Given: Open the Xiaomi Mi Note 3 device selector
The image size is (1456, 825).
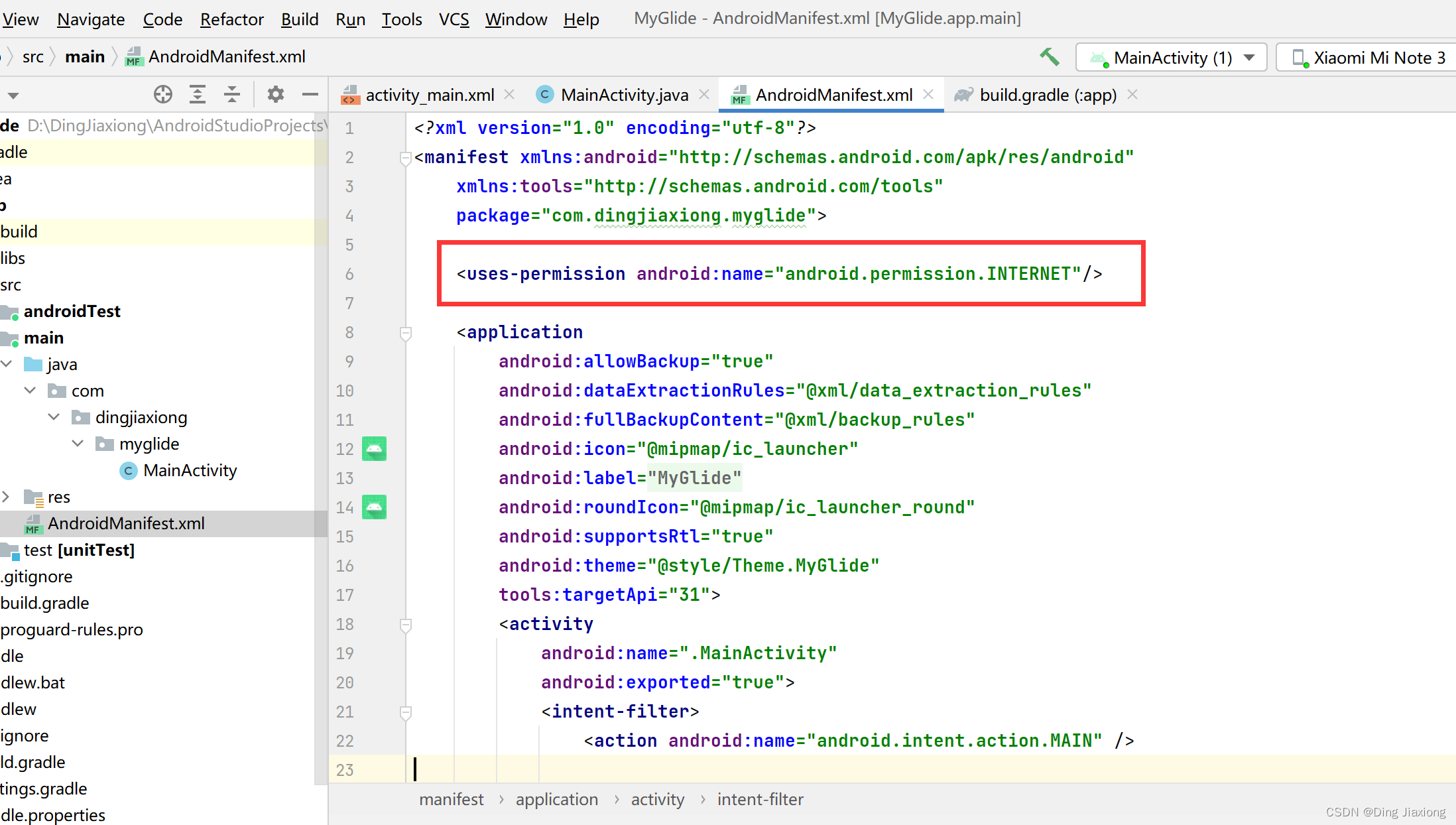Looking at the screenshot, I should point(1366,58).
